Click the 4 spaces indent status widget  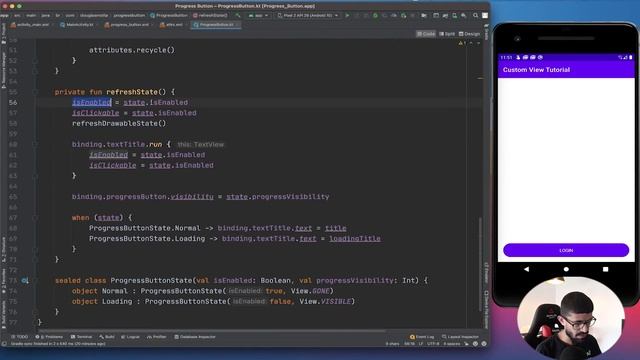pos(452,344)
